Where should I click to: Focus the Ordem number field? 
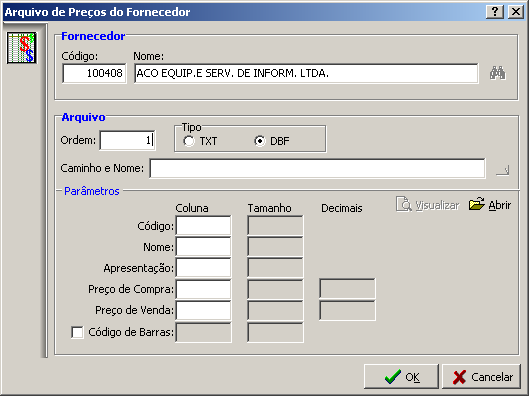(127, 140)
